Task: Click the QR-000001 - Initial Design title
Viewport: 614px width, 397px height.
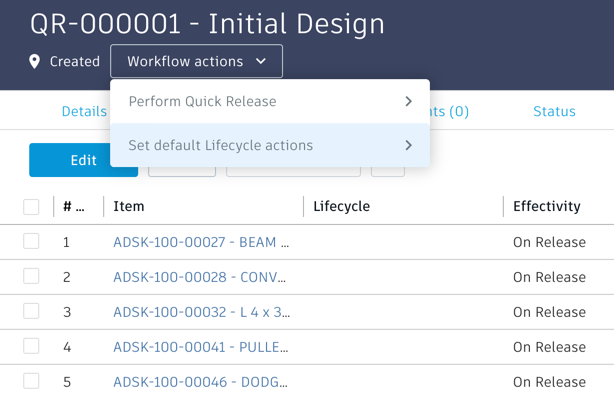Action: click(208, 24)
